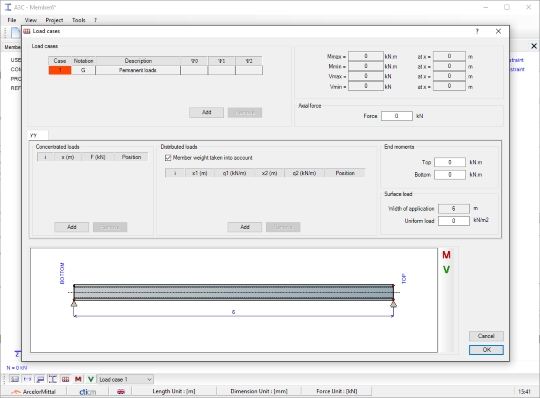This screenshot has height=398, width=540.
Task: Open the Project menu
Action: (x=54, y=20)
